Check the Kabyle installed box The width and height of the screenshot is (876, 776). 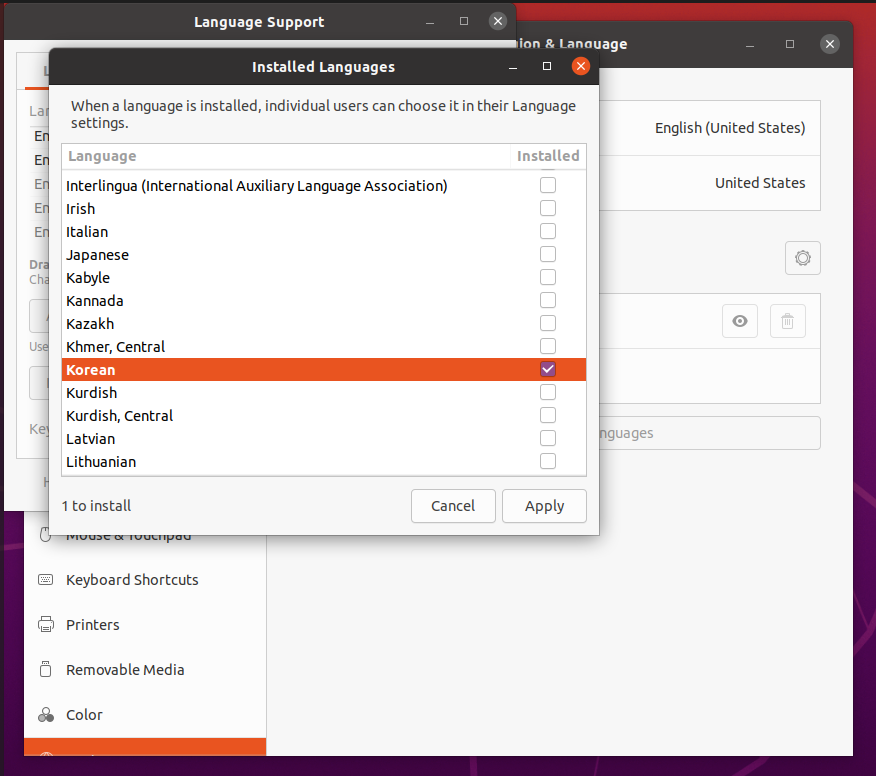coord(548,277)
